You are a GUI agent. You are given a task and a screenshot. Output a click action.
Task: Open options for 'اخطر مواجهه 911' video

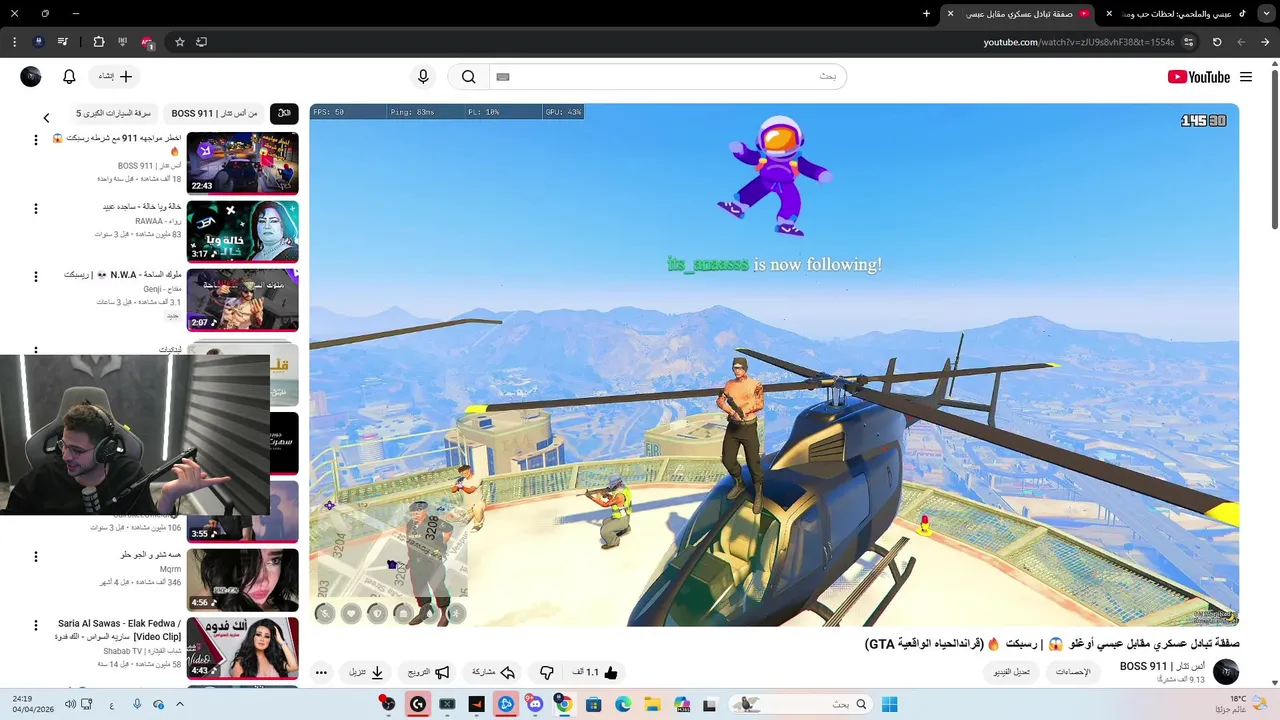coord(36,140)
